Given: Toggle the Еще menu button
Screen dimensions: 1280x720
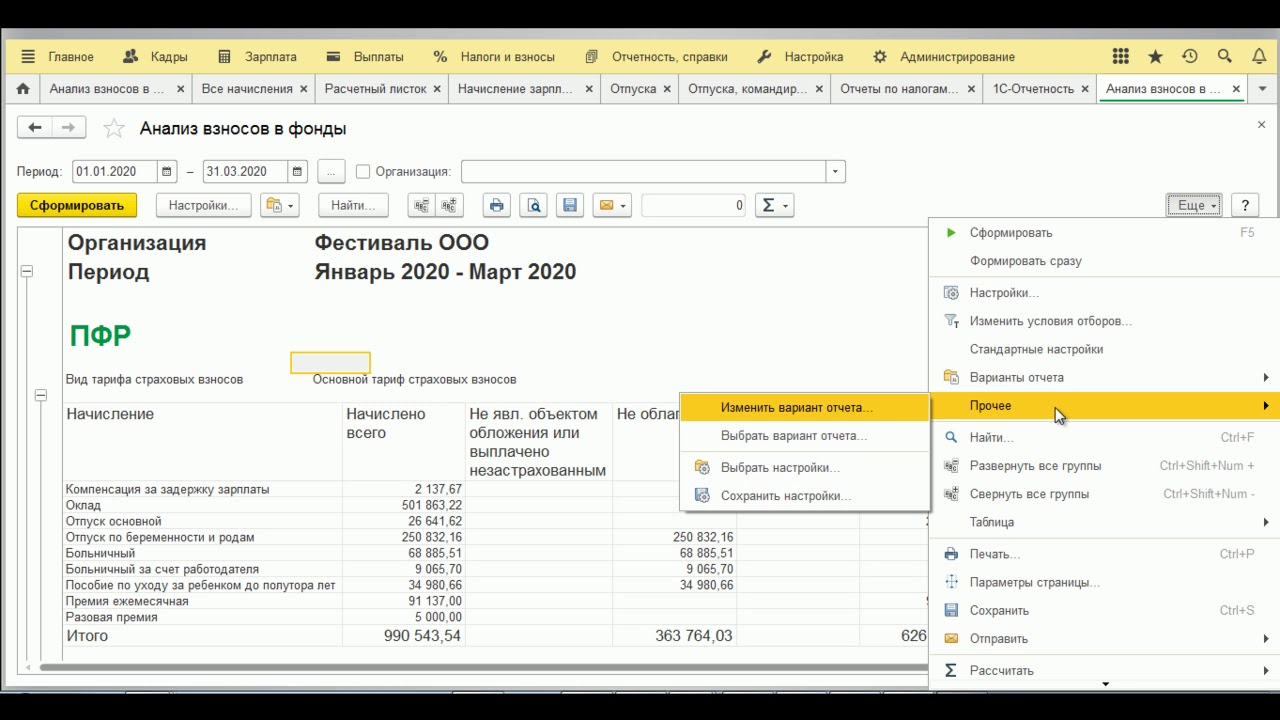Looking at the screenshot, I should [1194, 206].
